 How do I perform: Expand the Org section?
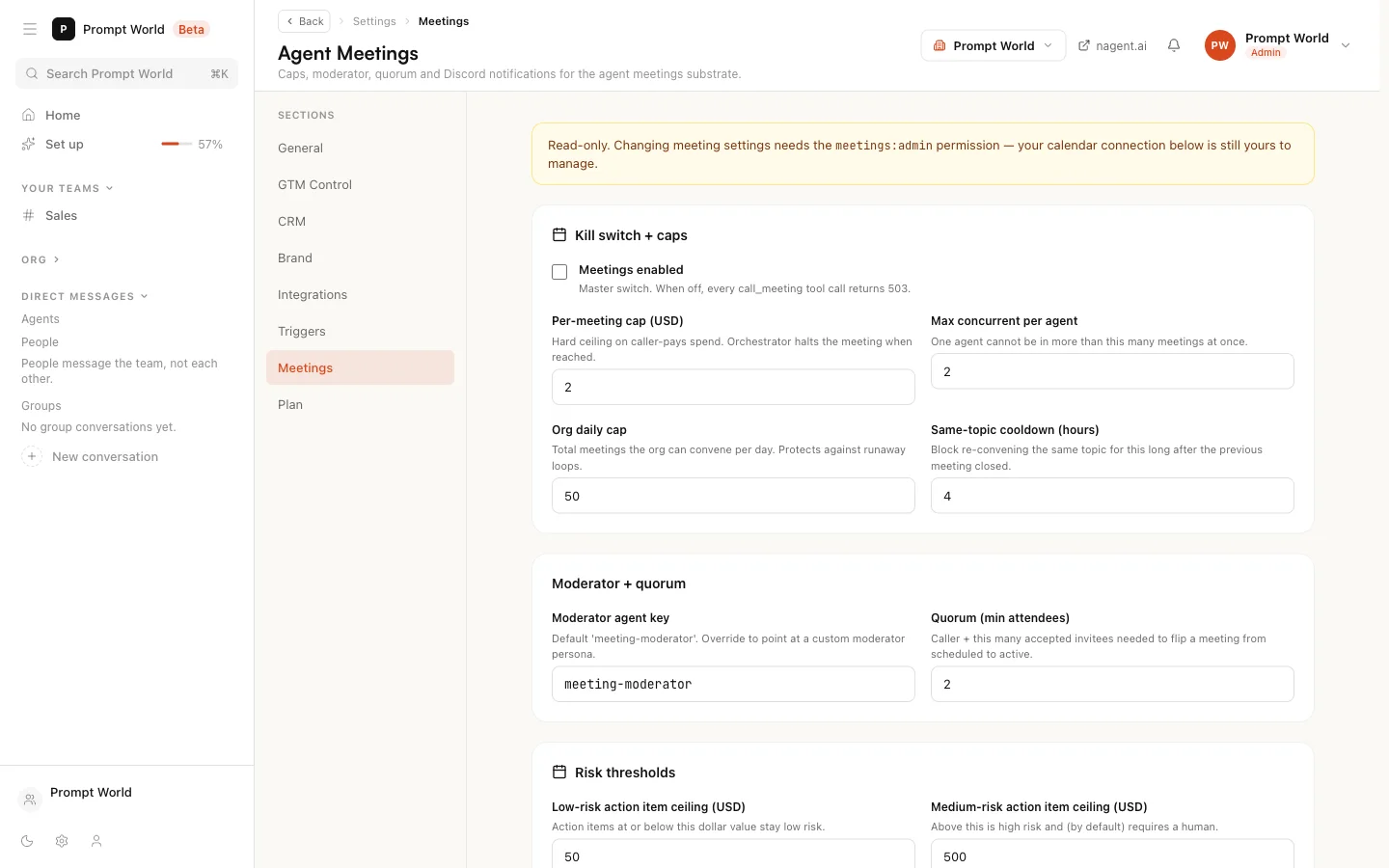[x=41, y=259]
